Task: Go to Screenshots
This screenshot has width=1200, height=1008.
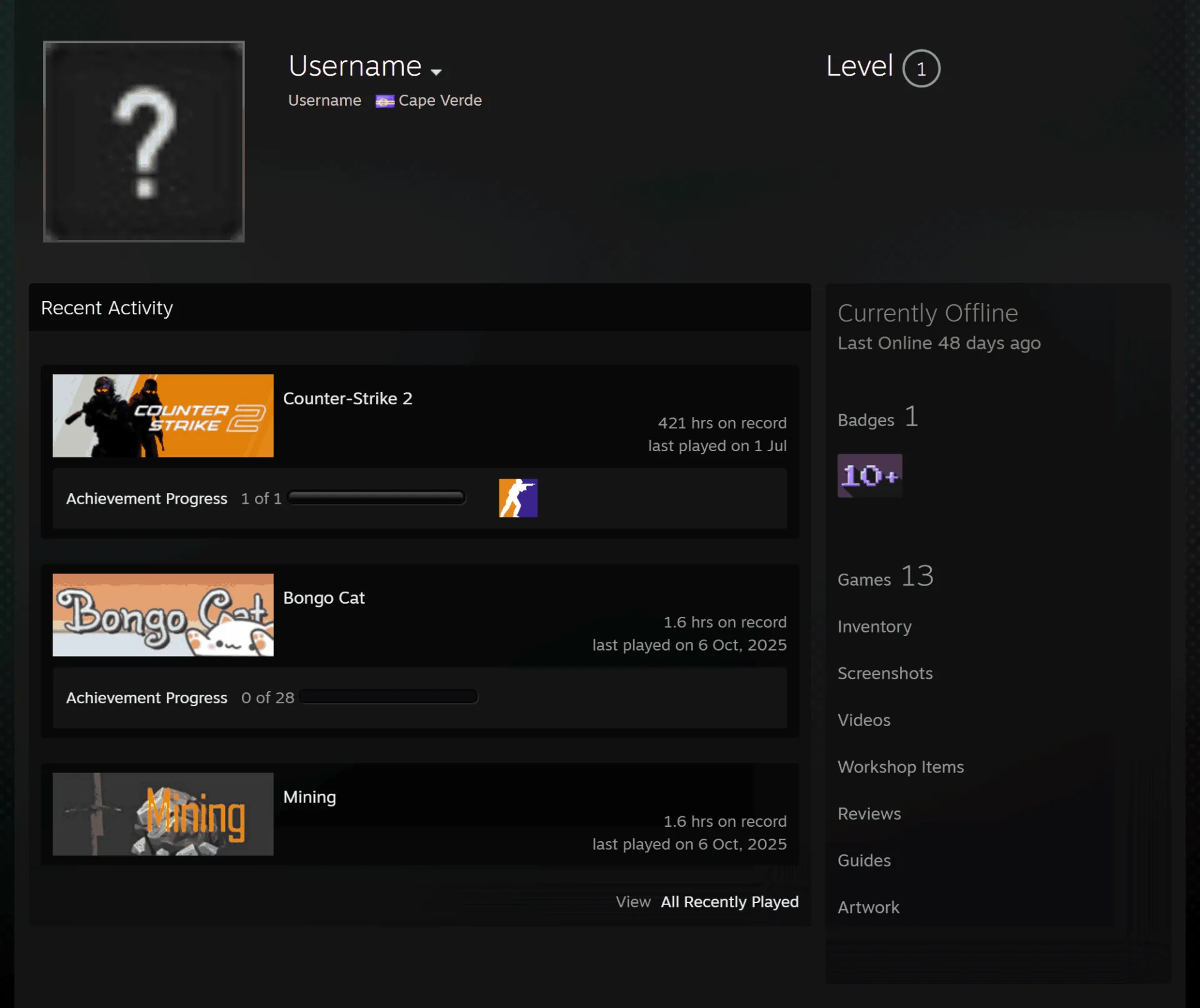Action: [885, 673]
